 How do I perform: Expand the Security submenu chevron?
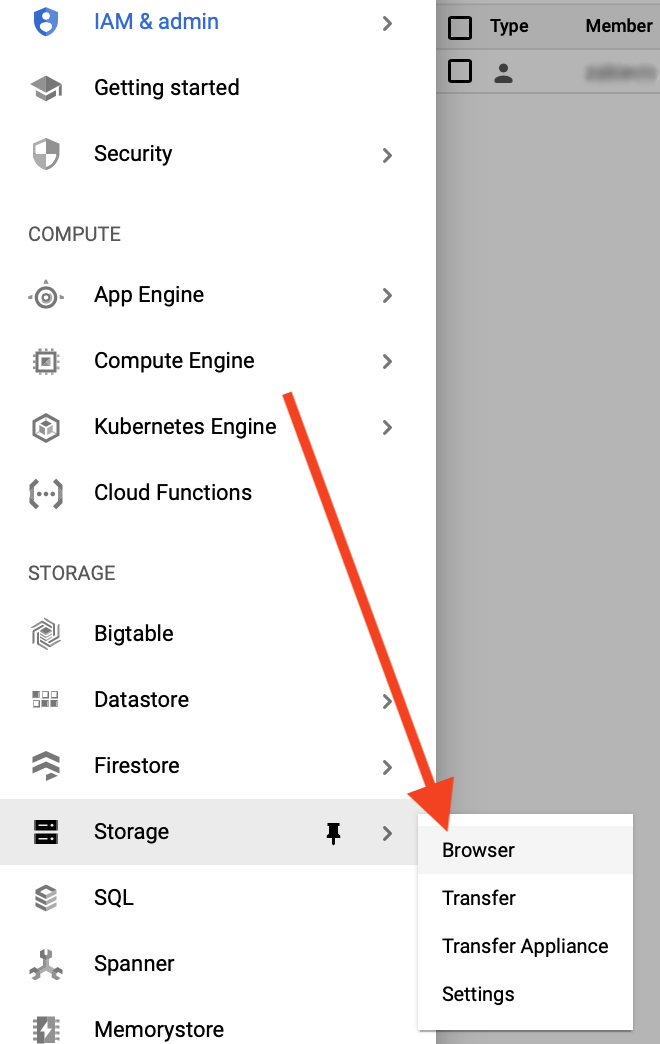point(387,155)
